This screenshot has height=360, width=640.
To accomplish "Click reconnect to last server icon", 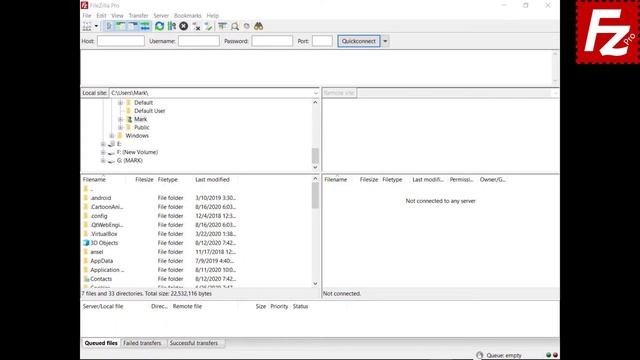I will (209, 26).
